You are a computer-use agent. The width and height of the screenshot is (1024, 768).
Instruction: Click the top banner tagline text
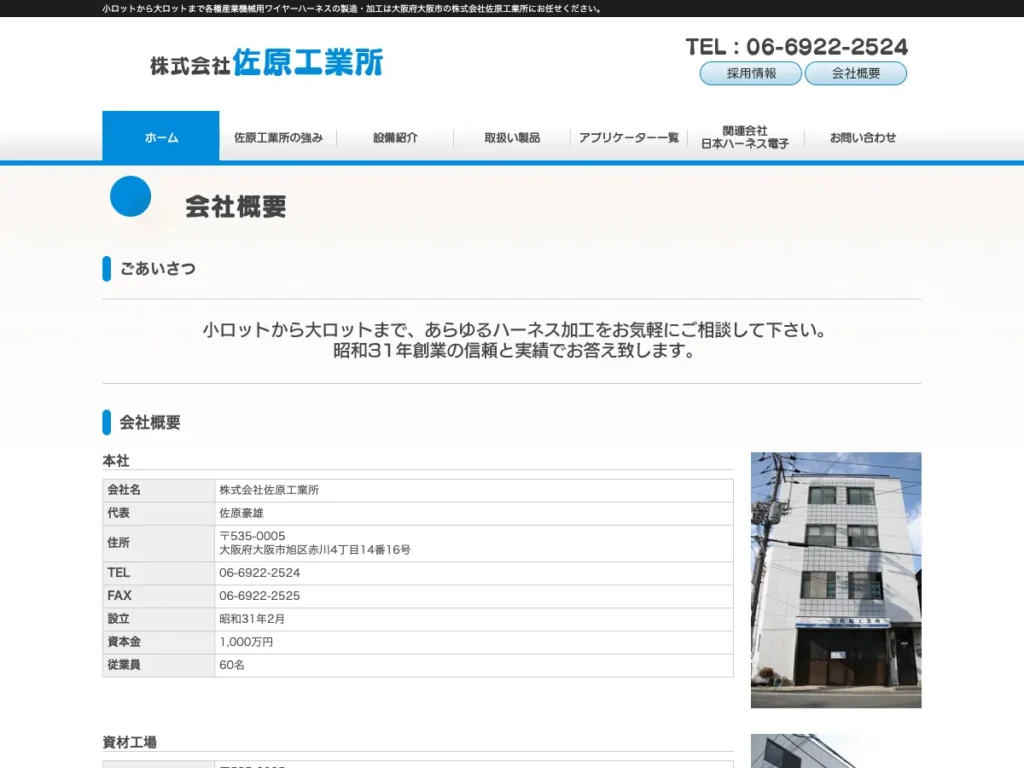(x=352, y=8)
